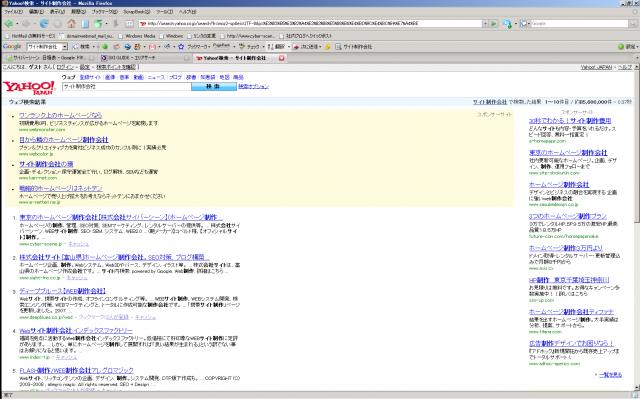Click the Gmail envelope icon on Google Toolbar
The height and width of the screenshot is (399, 640).
152,47
